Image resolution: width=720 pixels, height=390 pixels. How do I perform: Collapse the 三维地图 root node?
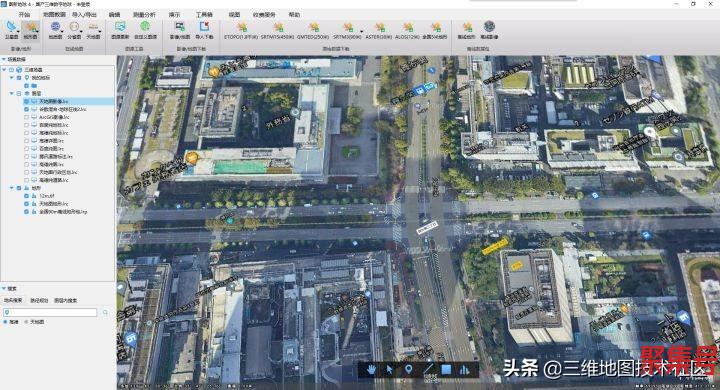(4, 70)
